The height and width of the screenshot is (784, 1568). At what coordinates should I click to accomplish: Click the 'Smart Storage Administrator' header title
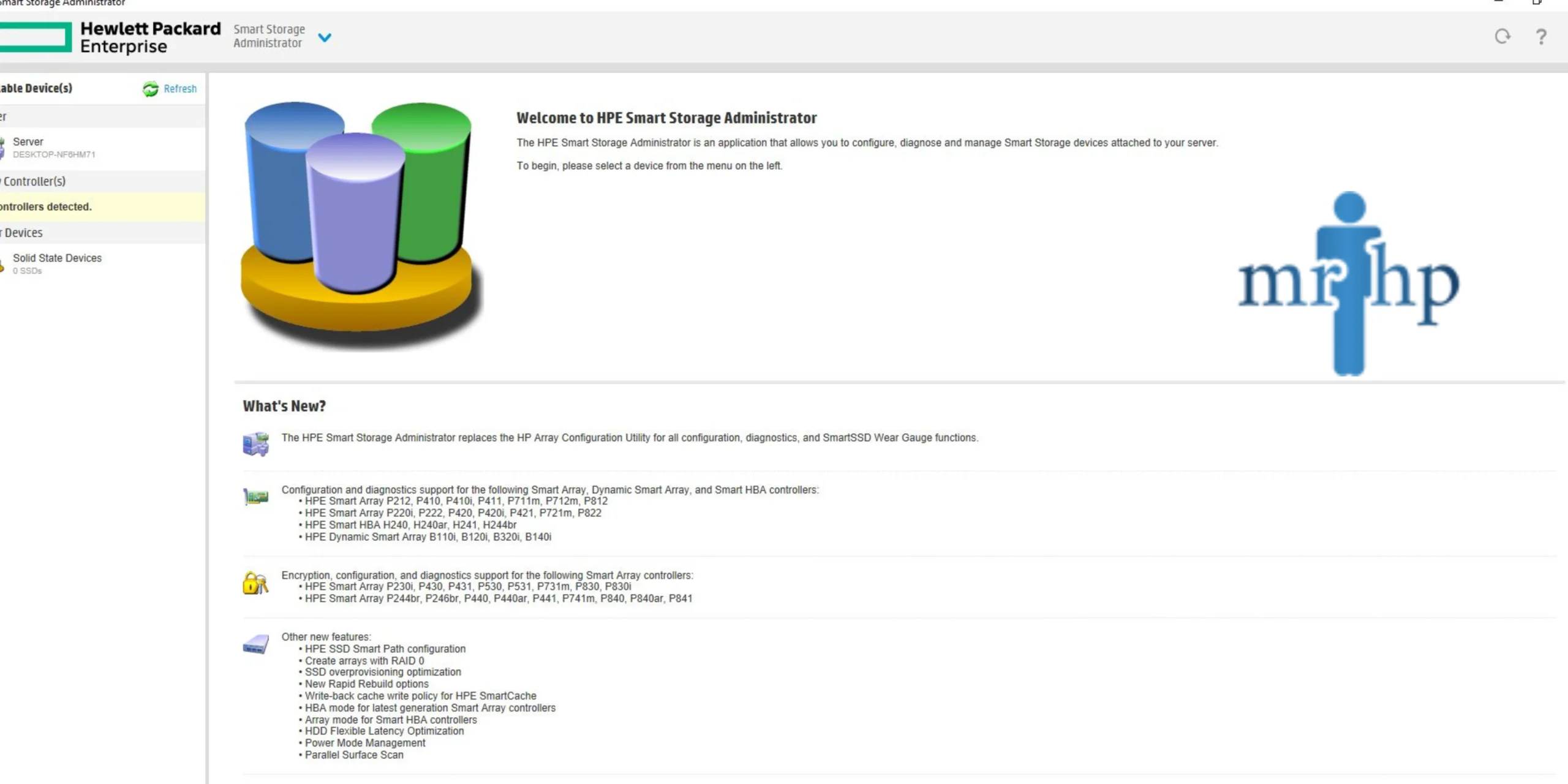[269, 36]
